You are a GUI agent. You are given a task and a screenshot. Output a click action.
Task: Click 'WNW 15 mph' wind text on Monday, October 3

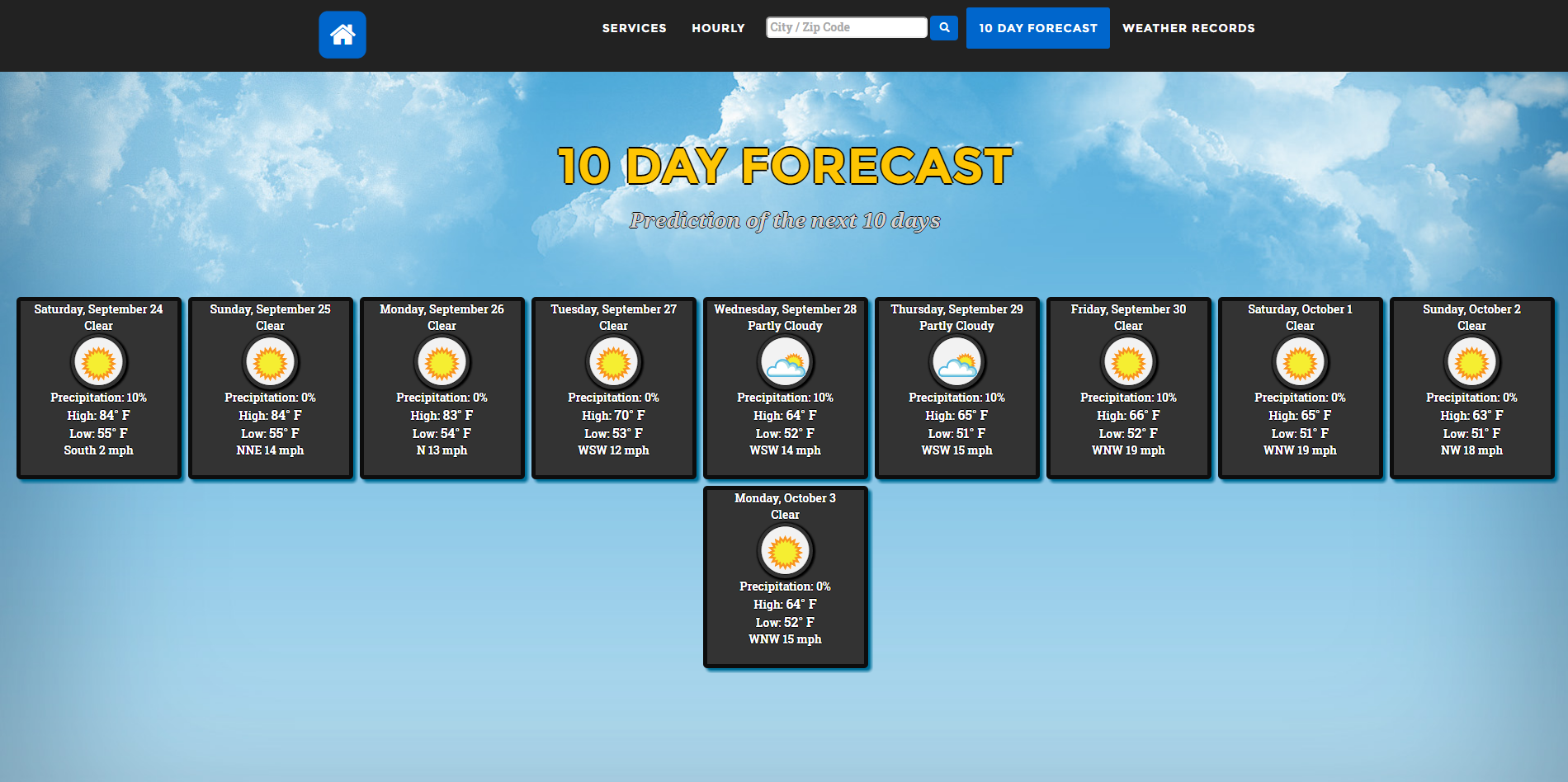click(x=785, y=639)
